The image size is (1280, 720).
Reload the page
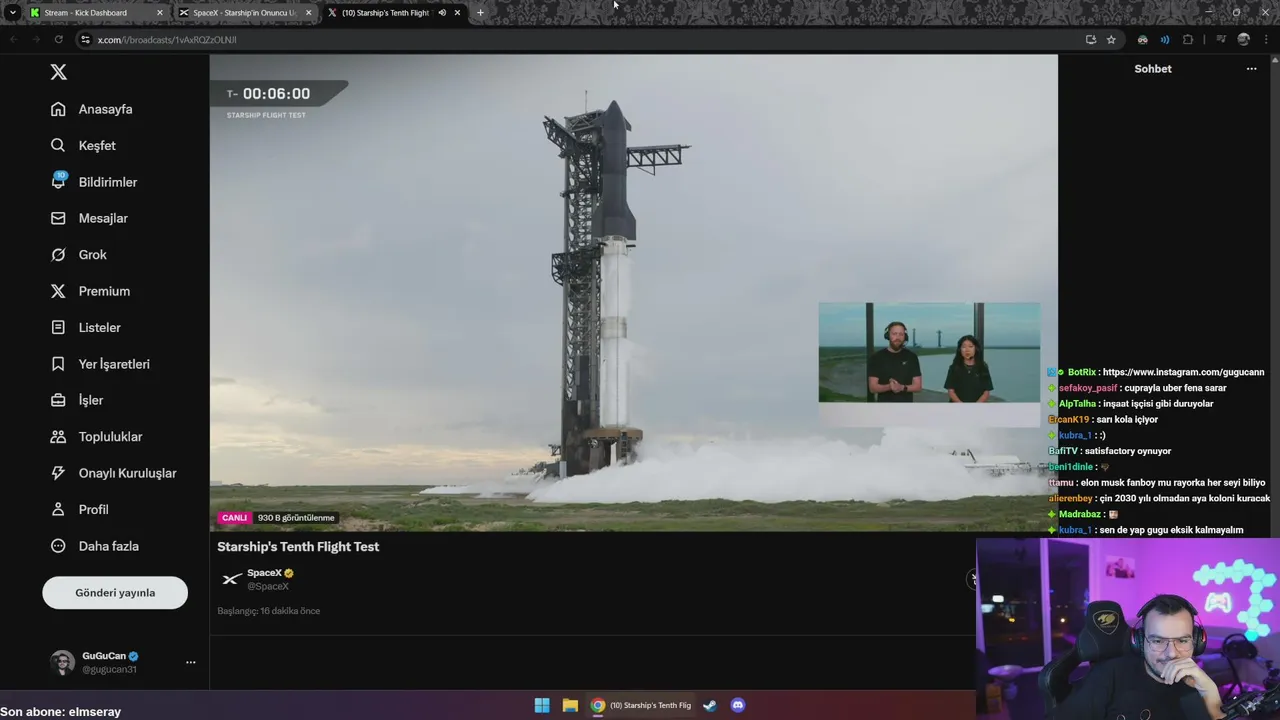pyautogui.click(x=58, y=40)
